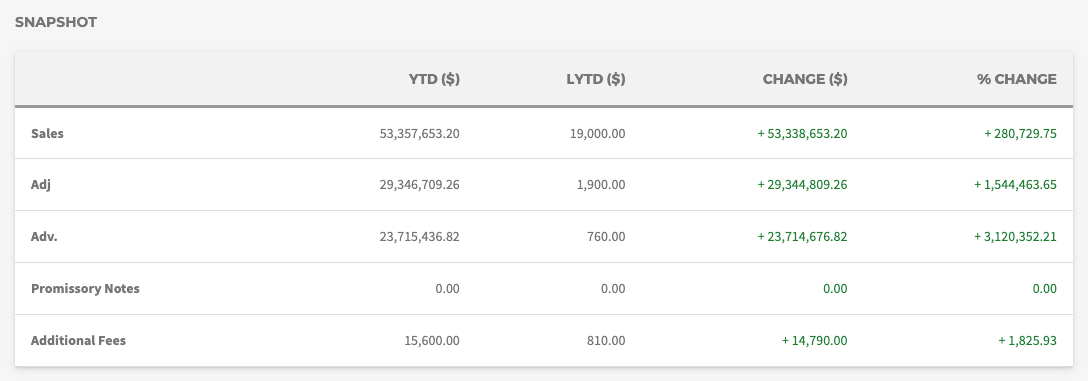Select the Adj row label
1088x381 pixels.
coord(40,185)
